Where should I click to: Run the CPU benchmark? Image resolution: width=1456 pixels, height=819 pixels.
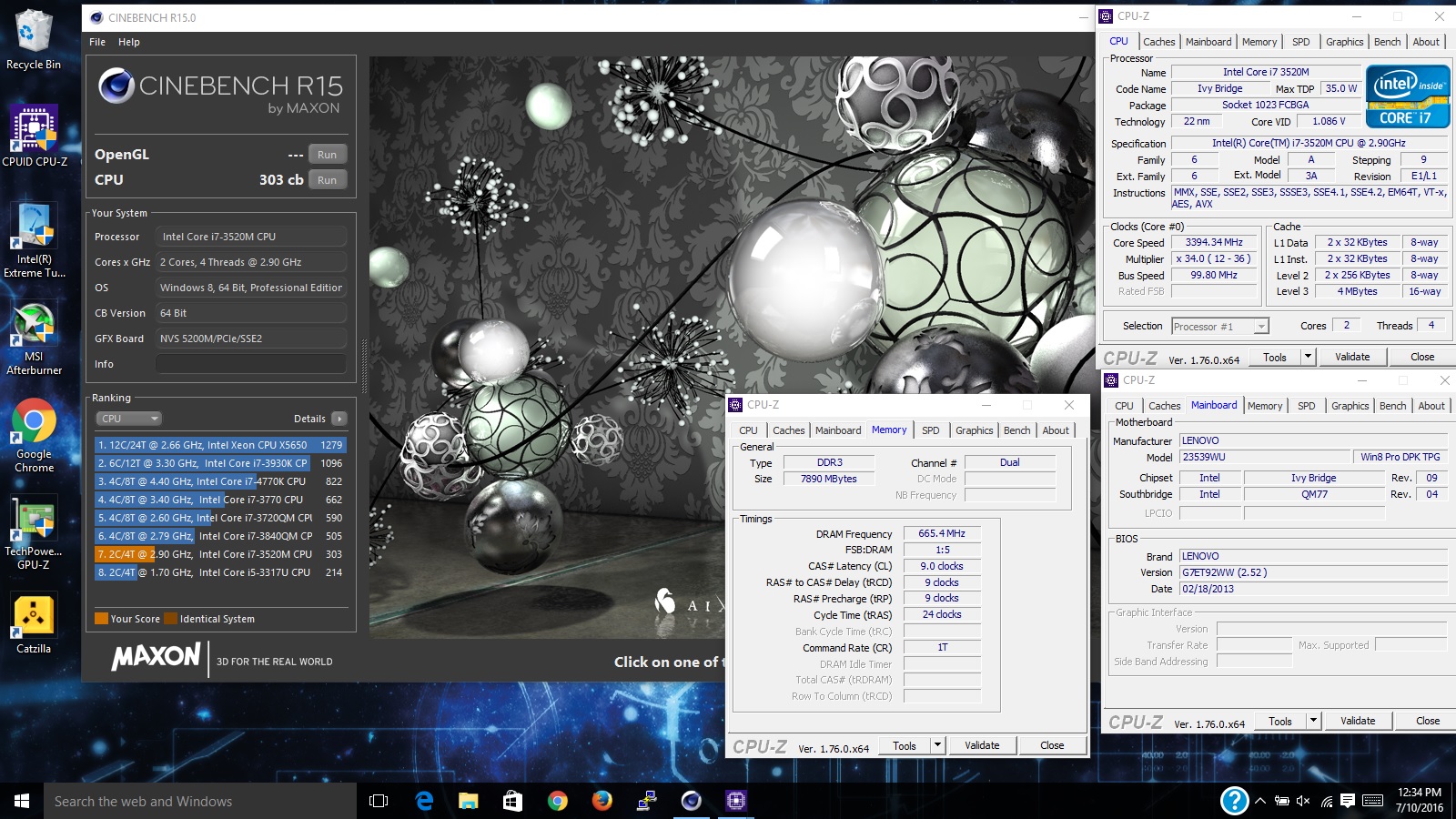pos(327,180)
